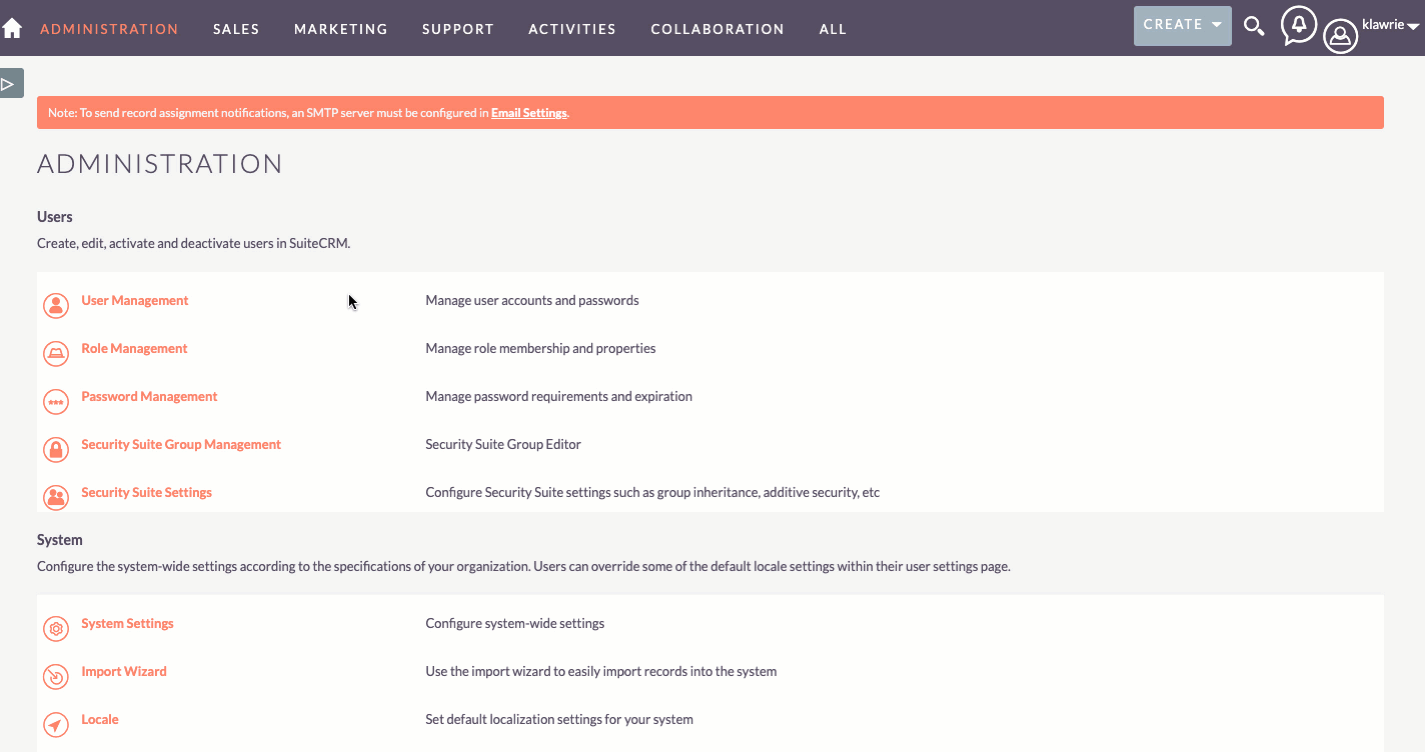Viewport: 1425px width, 752px height.
Task: Click 'Manage role membership and properties' text
Action: [541, 348]
